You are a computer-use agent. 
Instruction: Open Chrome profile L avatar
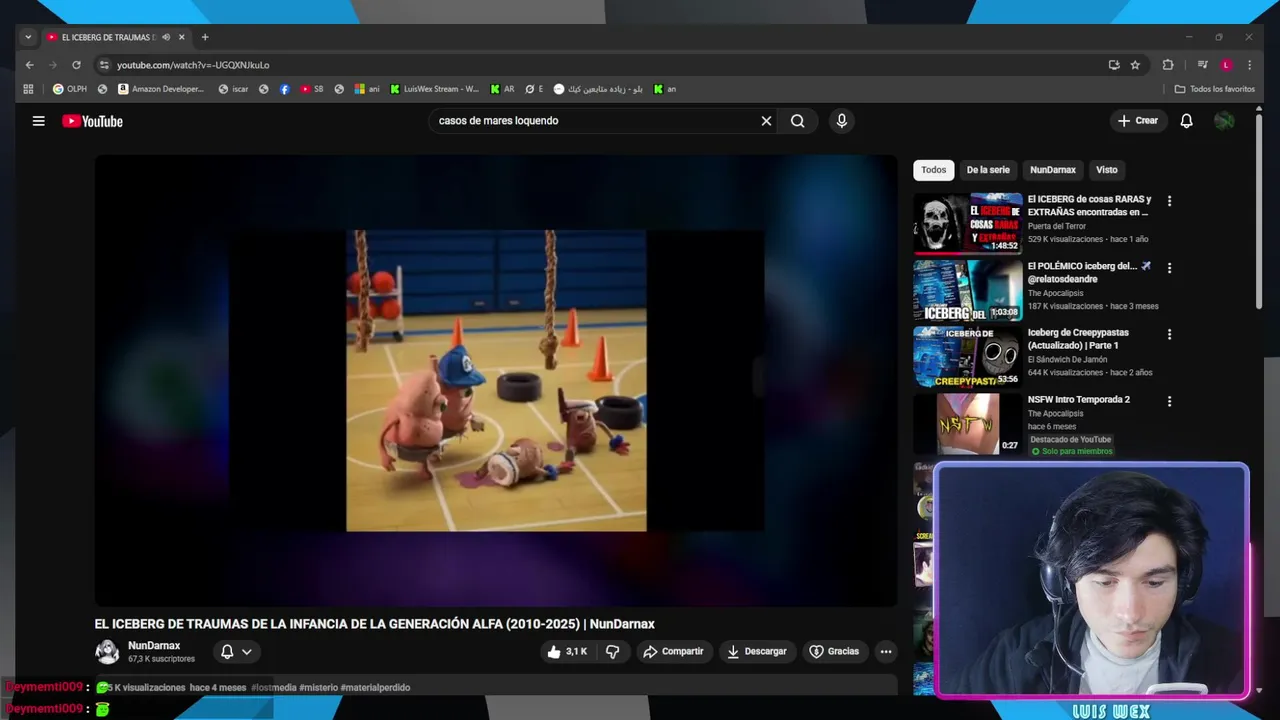pyautogui.click(x=1226, y=65)
